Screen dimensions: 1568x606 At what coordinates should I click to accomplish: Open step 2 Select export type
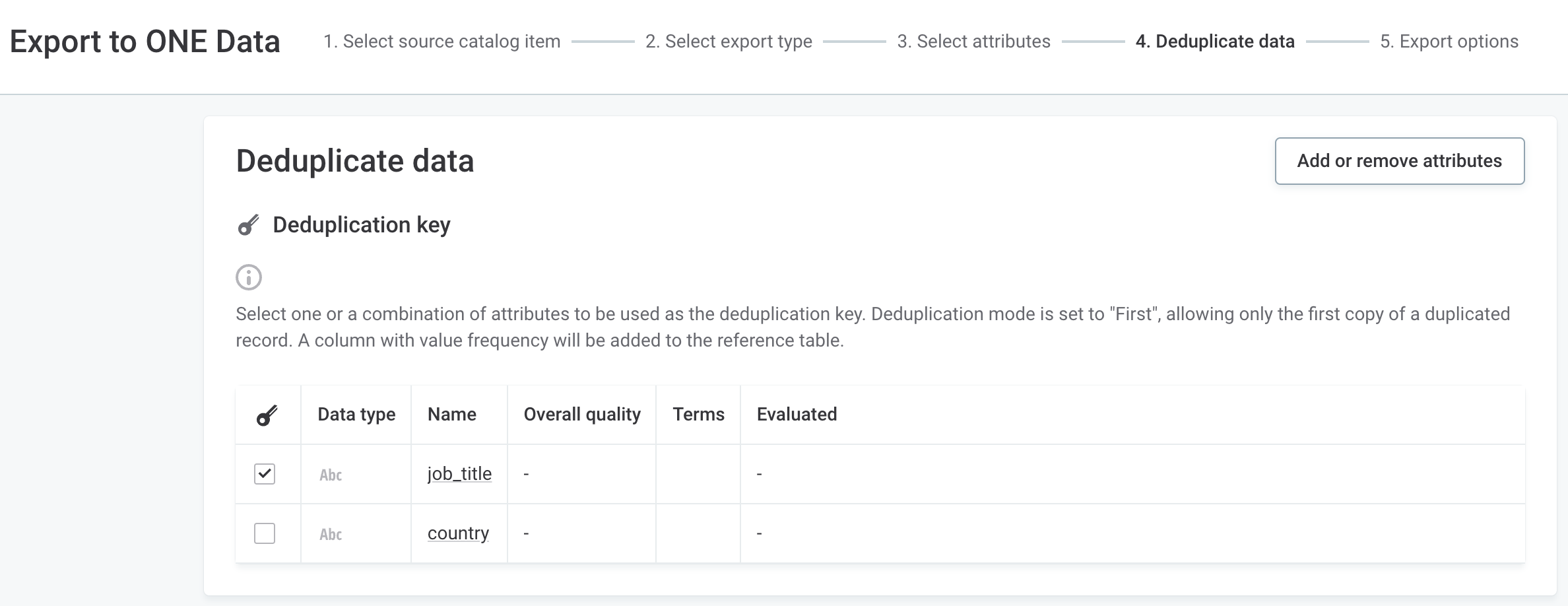tap(729, 41)
